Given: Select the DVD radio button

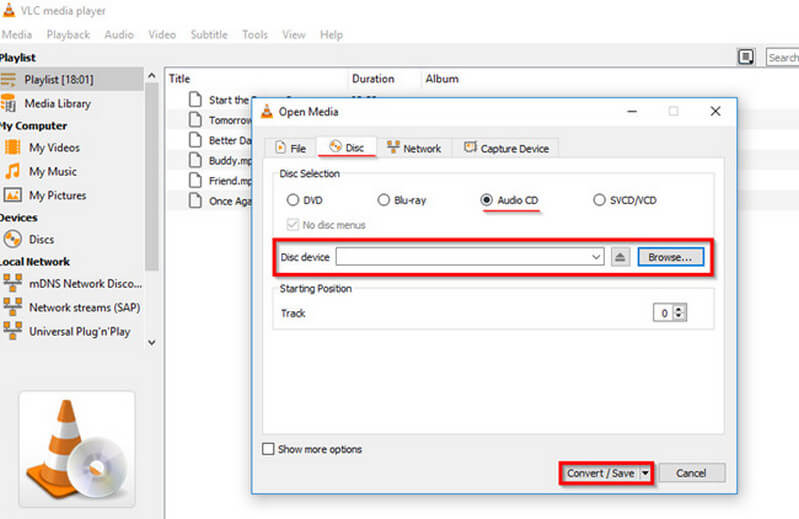Looking at the screenshot, I should click(292, 200).
